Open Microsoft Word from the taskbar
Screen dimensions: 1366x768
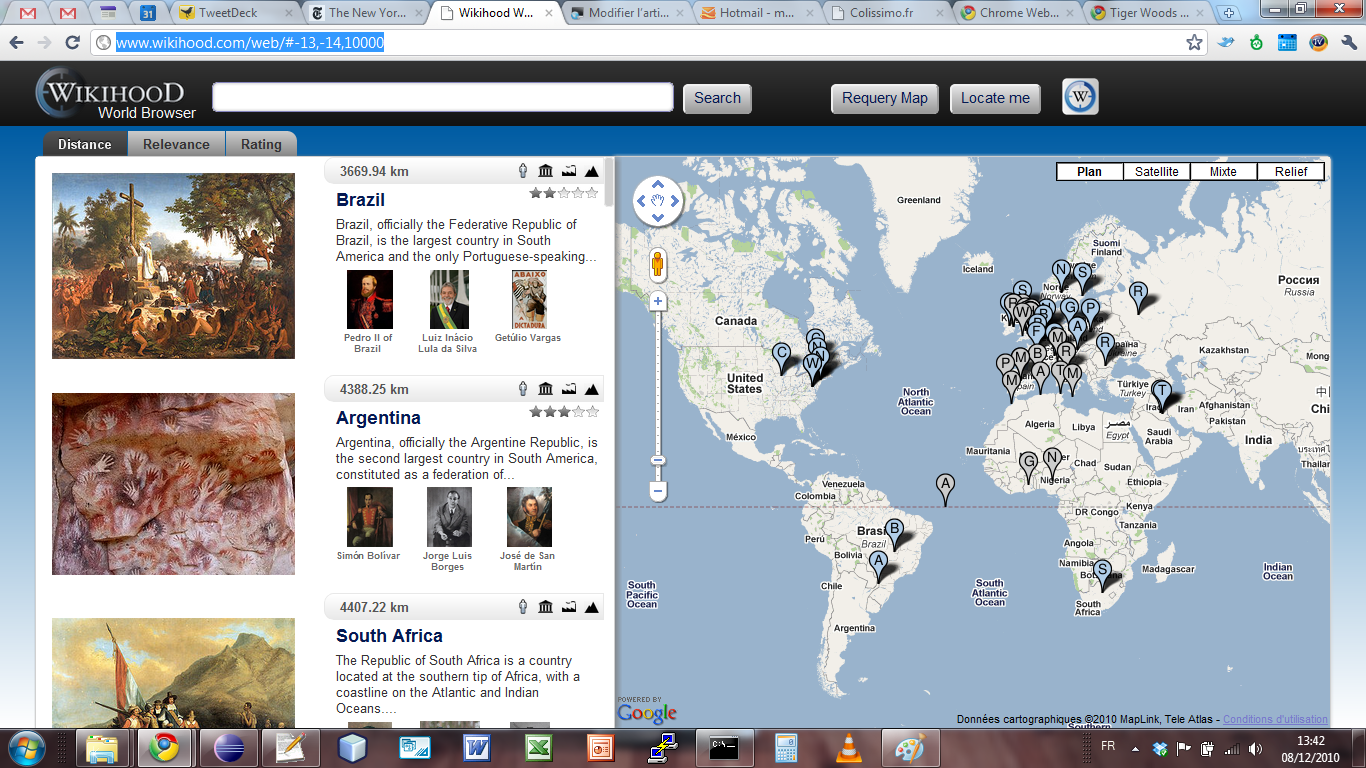(x=476, y=748)
